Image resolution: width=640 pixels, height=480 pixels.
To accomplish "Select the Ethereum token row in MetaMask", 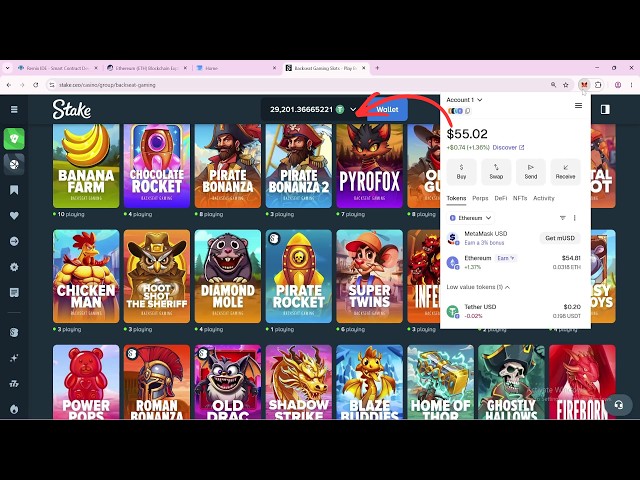I will coord(513,262).
